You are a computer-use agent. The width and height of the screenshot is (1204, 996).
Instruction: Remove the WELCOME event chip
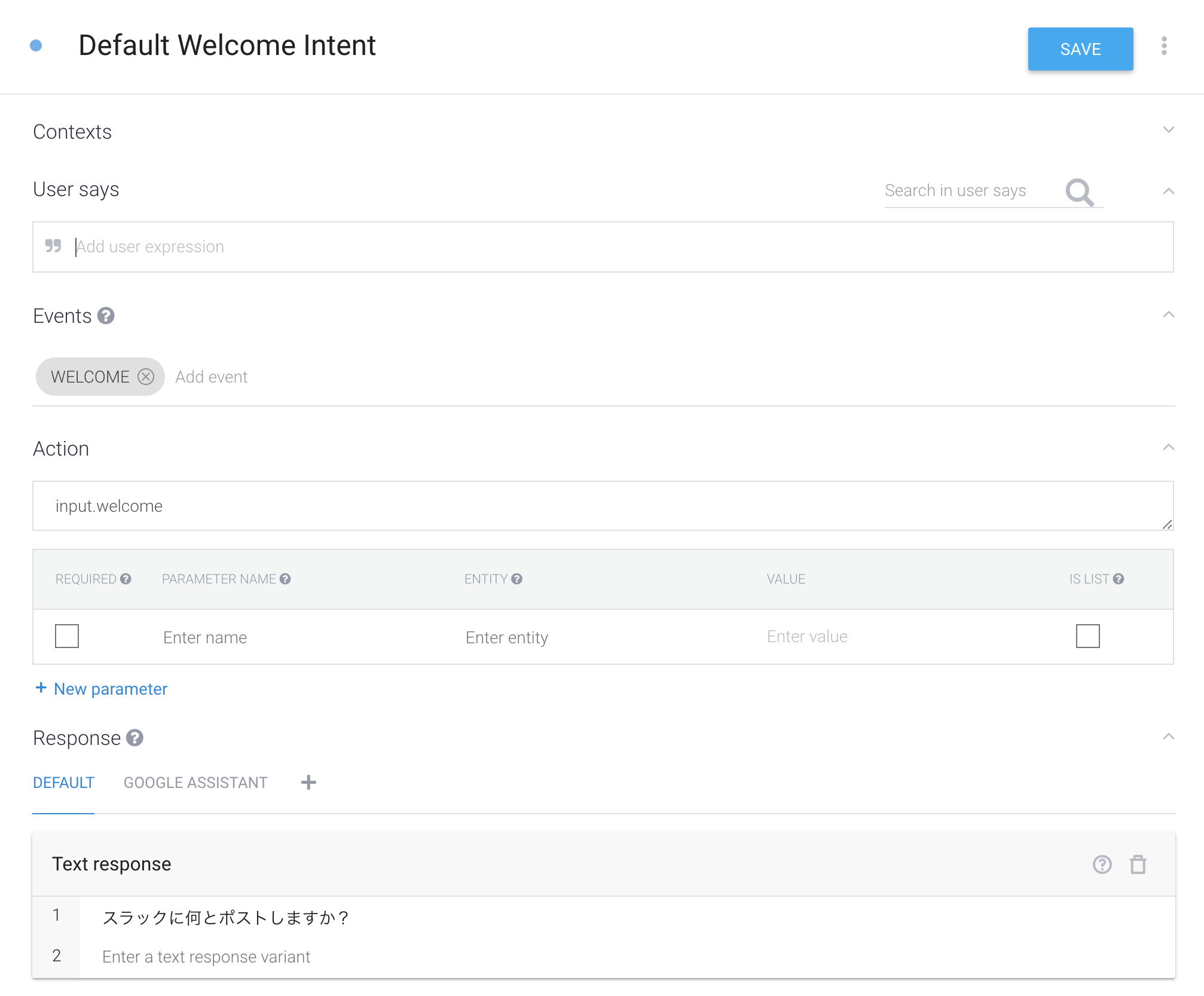(146, 377)
